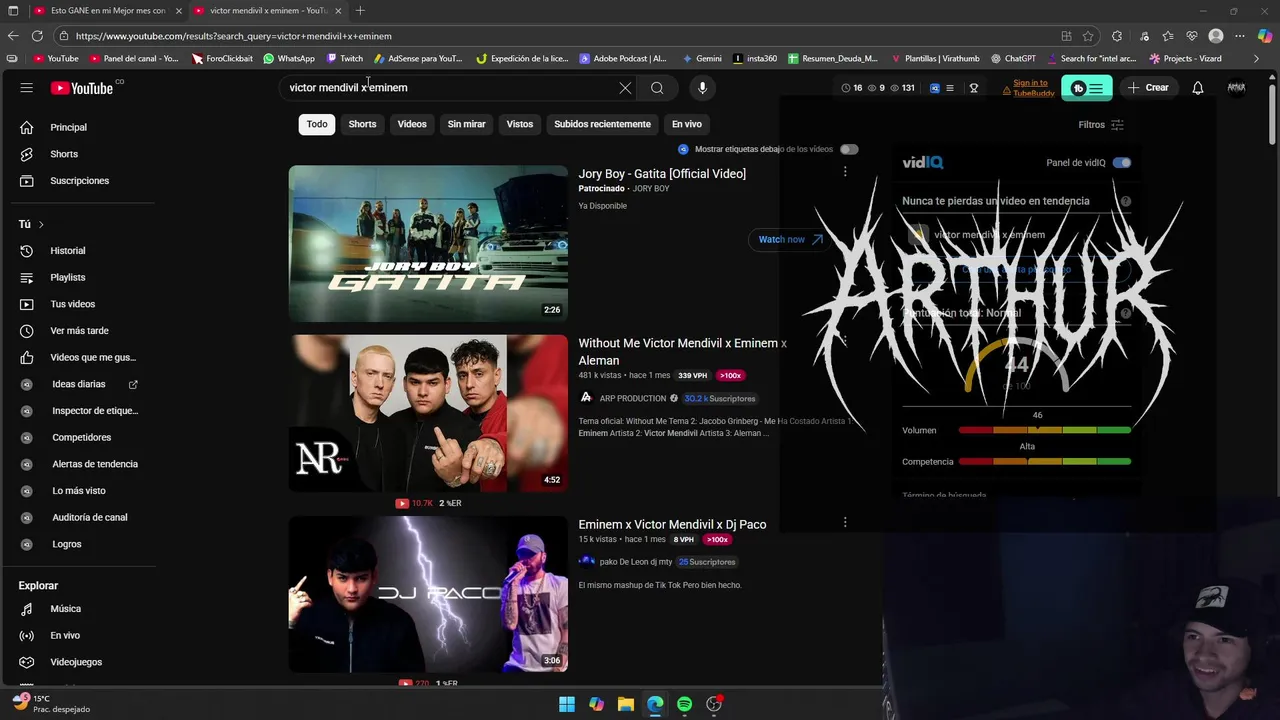Open the AdSense para YouTube bookmark
This screenshot has height=720, width=1280.
tap(418, 59)
